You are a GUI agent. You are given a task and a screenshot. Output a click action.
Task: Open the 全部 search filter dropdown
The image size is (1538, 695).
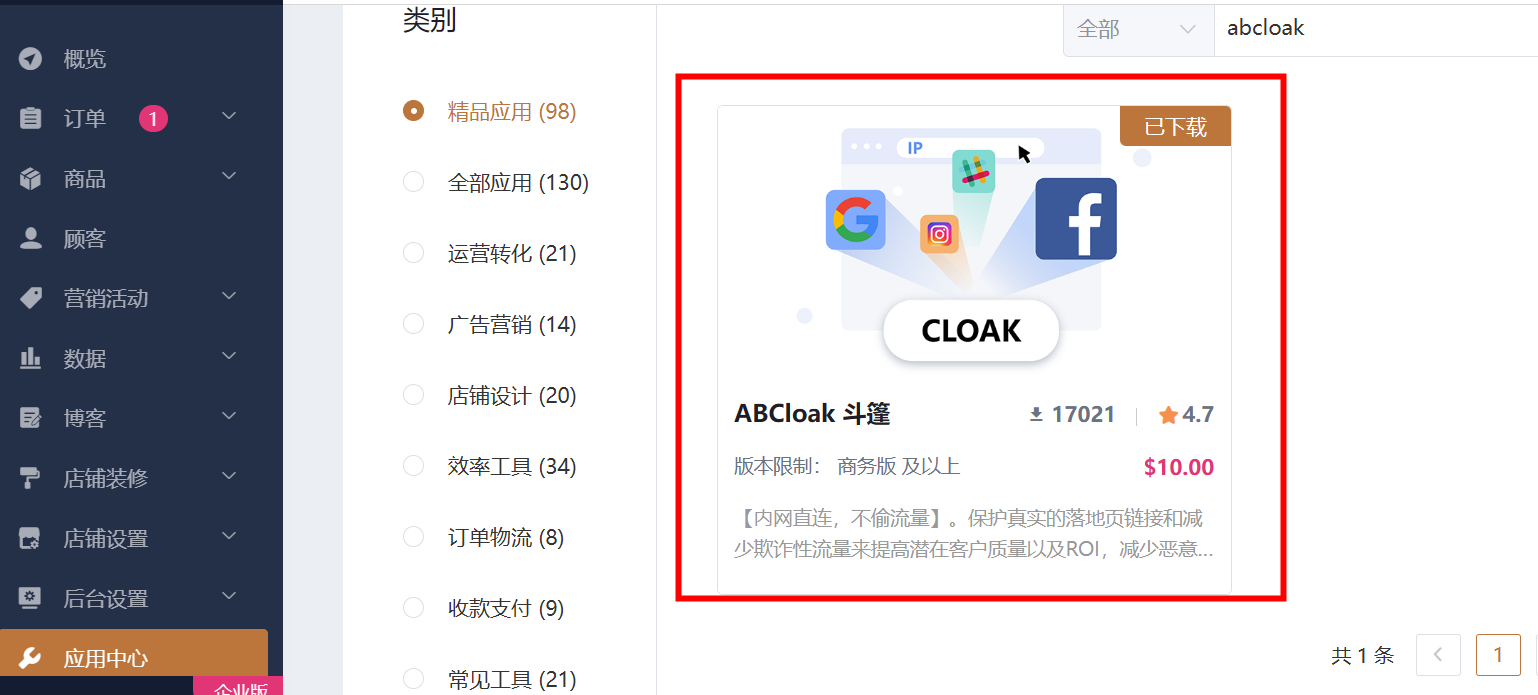click(1138, 30)
